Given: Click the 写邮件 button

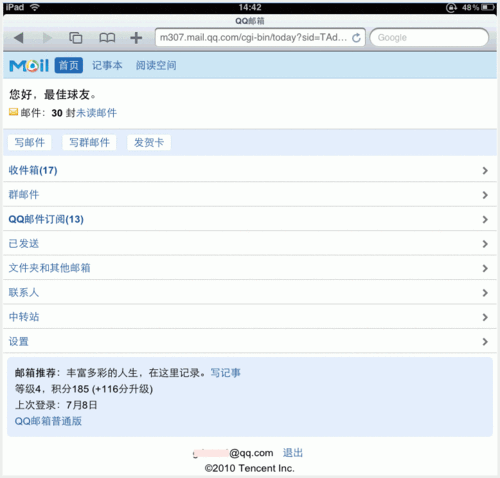Looking at the screenshot, I should pos(30,142).
